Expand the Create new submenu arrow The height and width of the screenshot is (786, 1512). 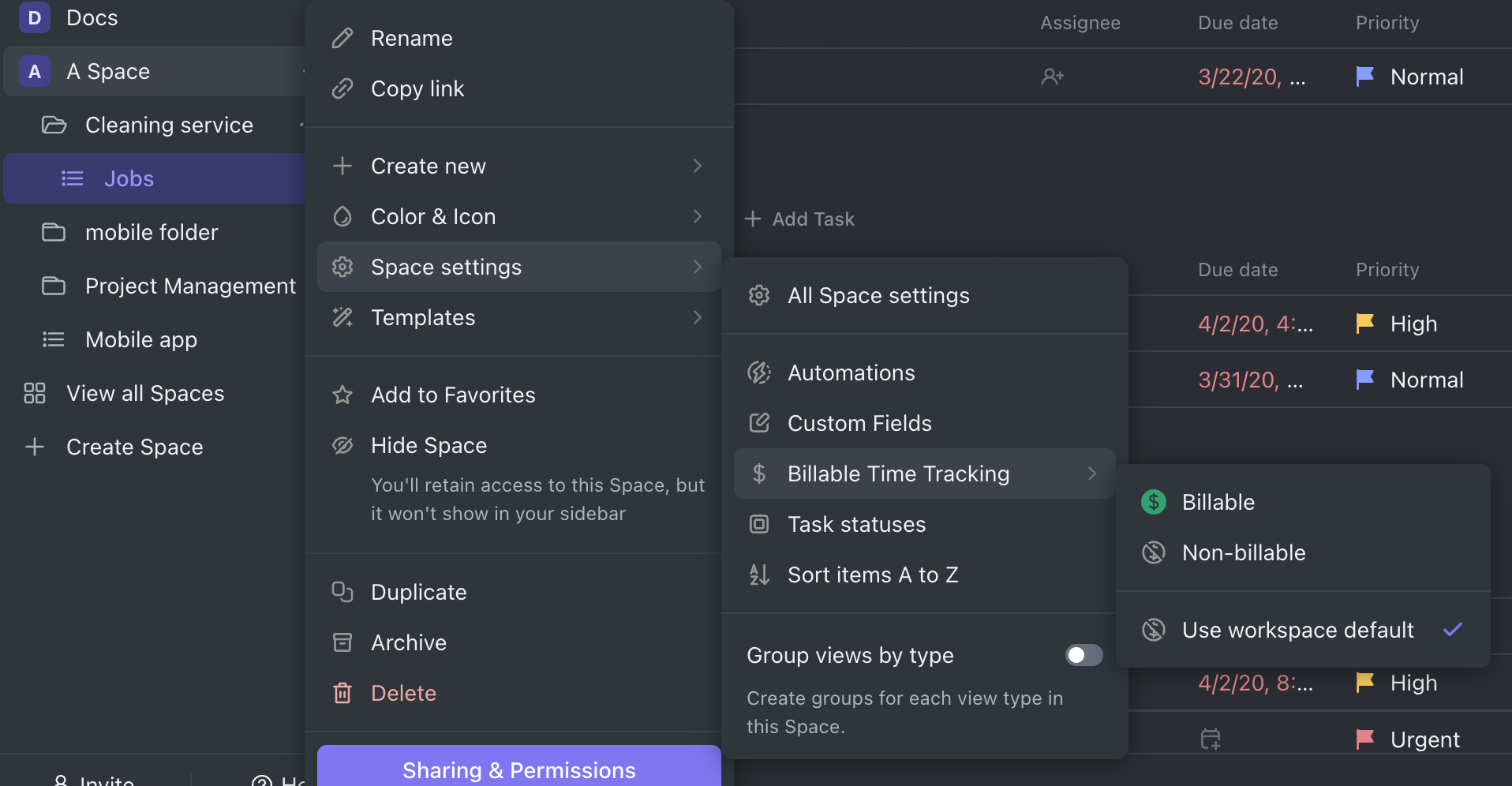click(x=698, y=166)
